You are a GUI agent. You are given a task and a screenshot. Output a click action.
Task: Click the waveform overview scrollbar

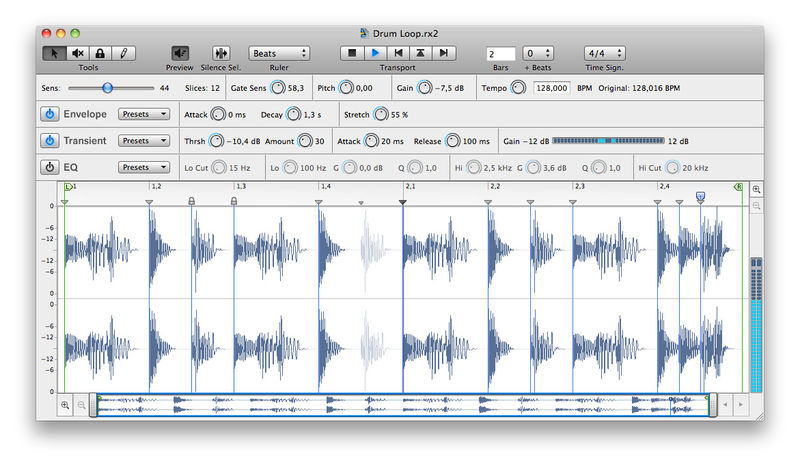pos(403,405)
